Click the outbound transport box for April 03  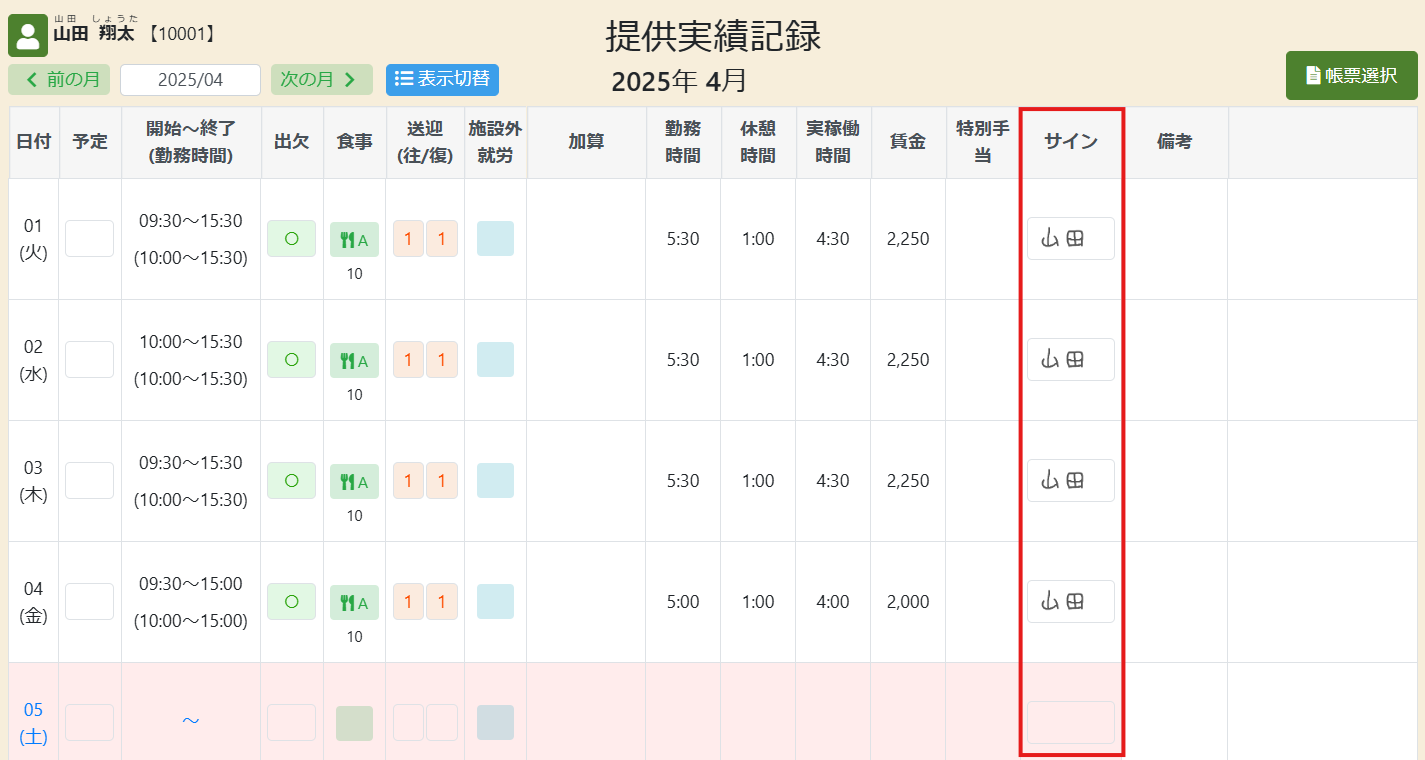point(408,481)
